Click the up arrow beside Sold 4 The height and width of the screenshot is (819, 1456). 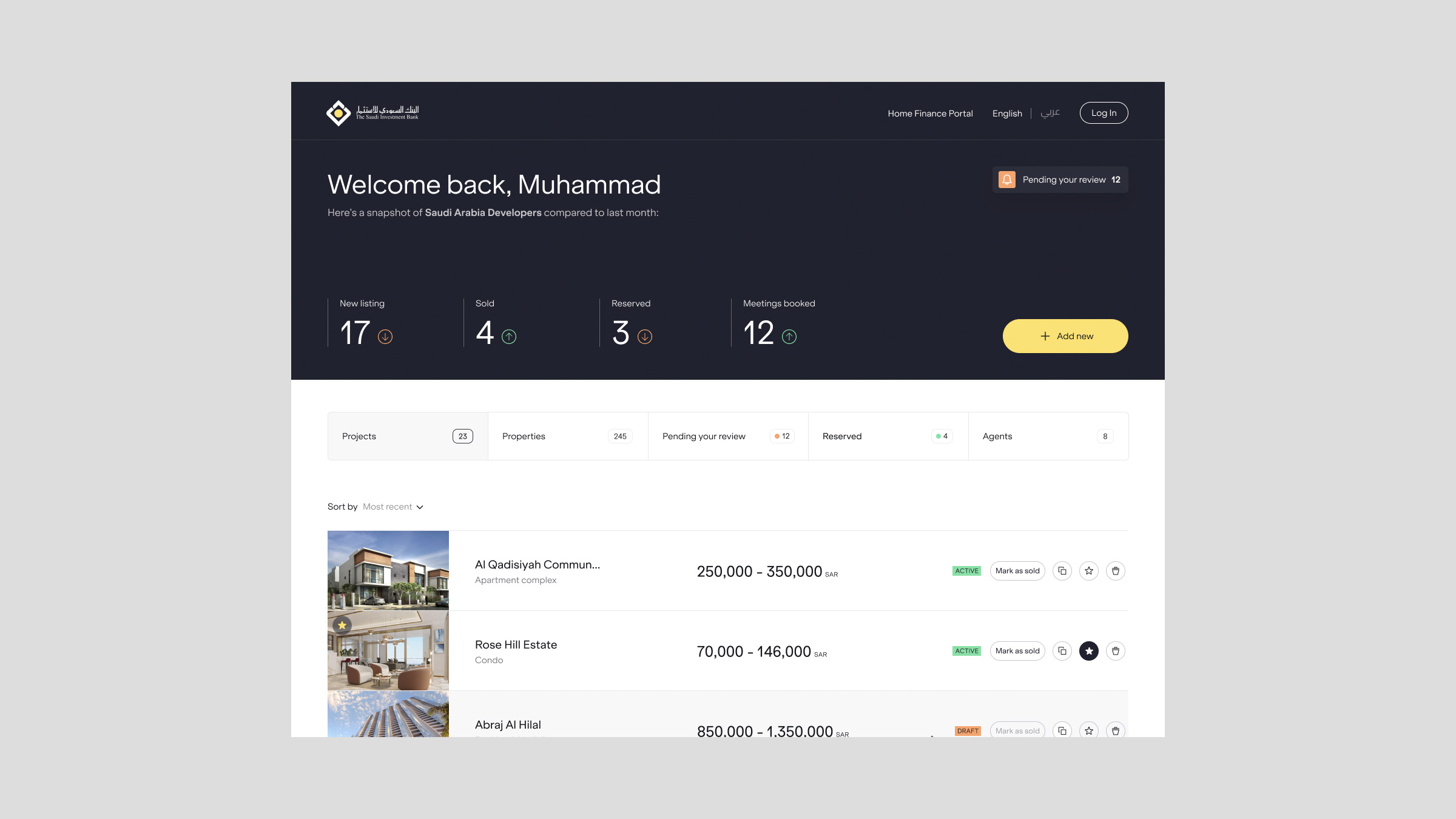pyautogui.click(x=509, y=337)
